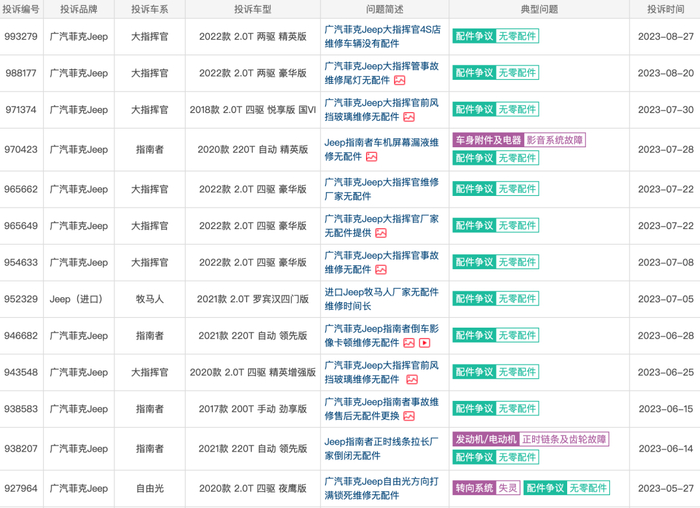Click picture icon in complaint 970423 row
The width and height of the screenshot is (700, 508).
click(x=372, y=157)
